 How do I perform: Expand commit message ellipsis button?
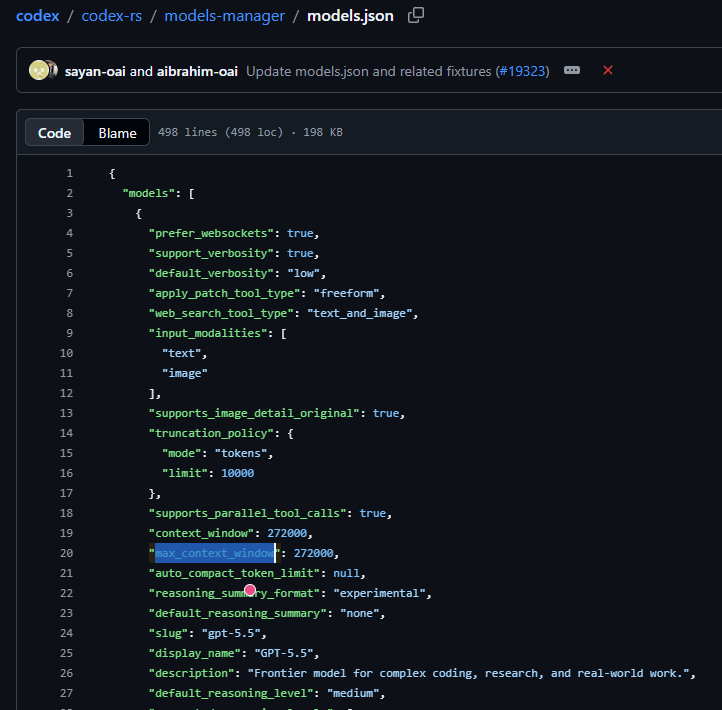tap(572, 70)
